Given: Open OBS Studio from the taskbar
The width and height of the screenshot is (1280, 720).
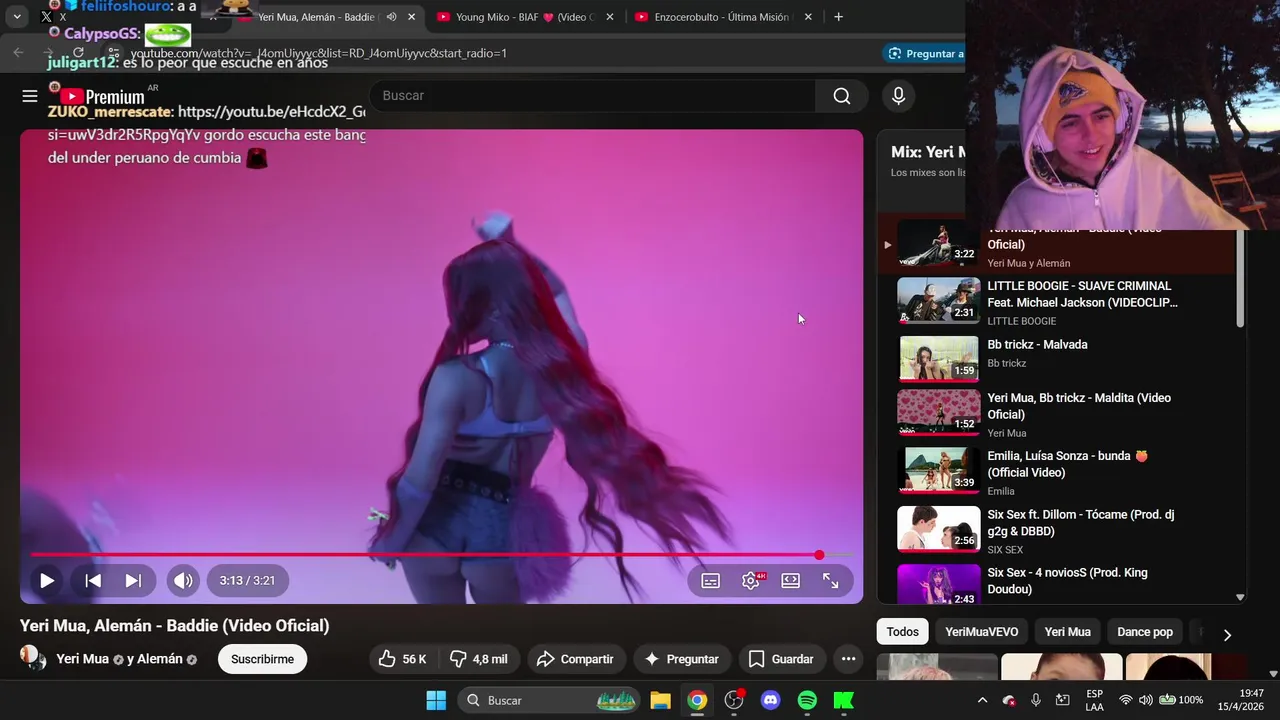Looking at the screenshot, I should click(734, 700).
